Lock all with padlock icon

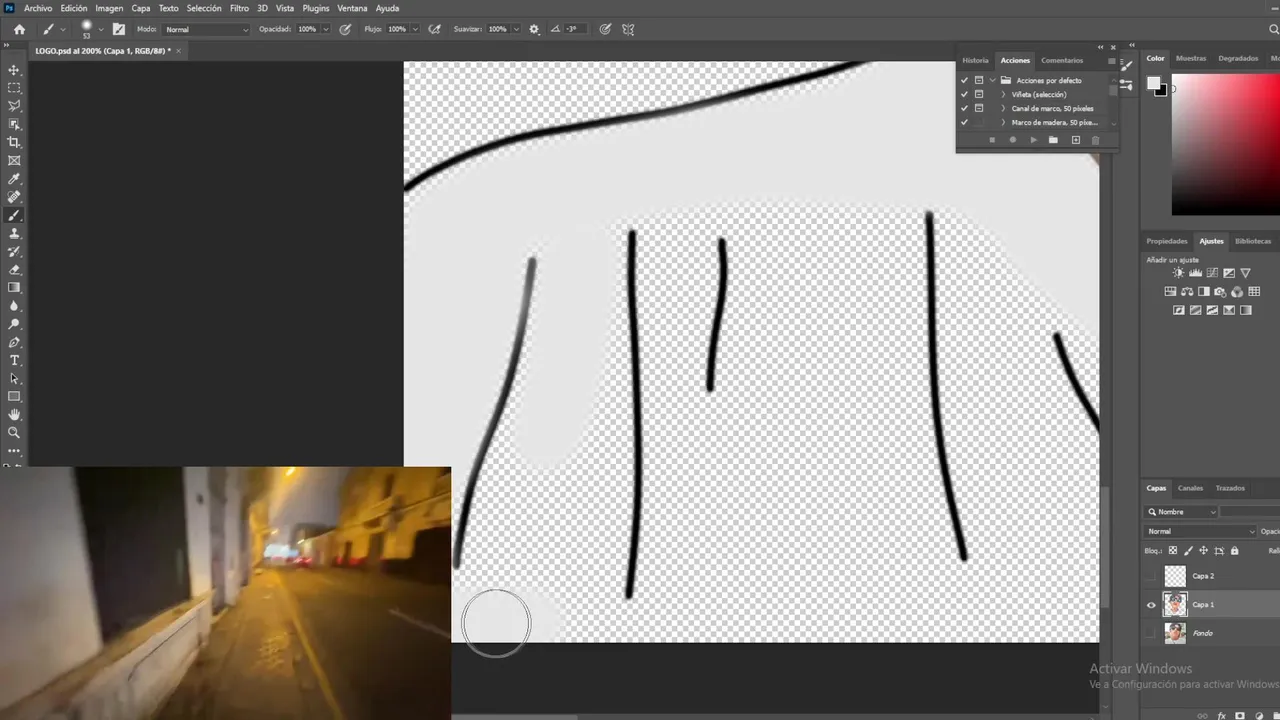click(1234, 550)
